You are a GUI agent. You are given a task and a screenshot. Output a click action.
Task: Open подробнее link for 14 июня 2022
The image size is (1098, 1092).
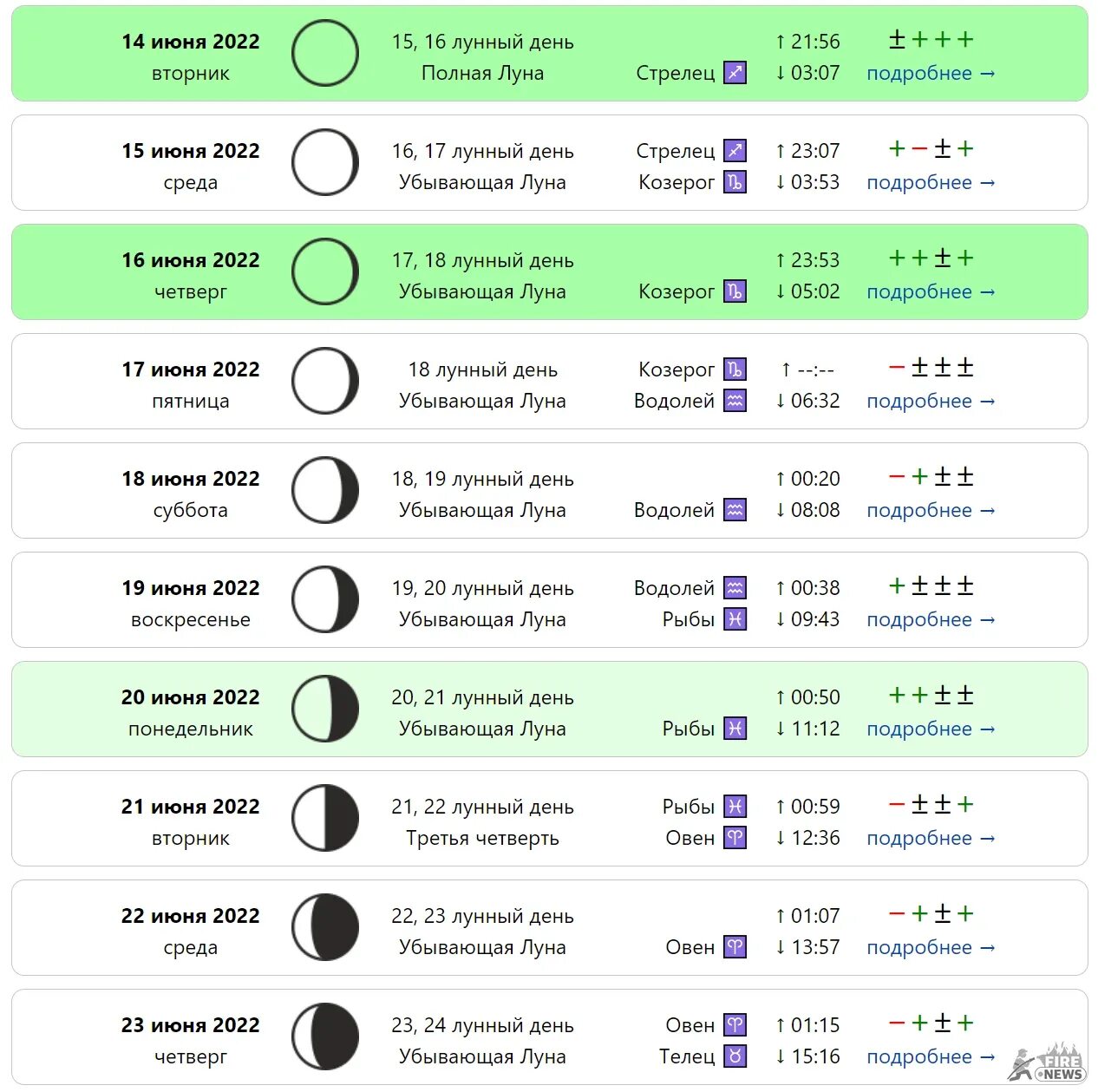(931, 74)
